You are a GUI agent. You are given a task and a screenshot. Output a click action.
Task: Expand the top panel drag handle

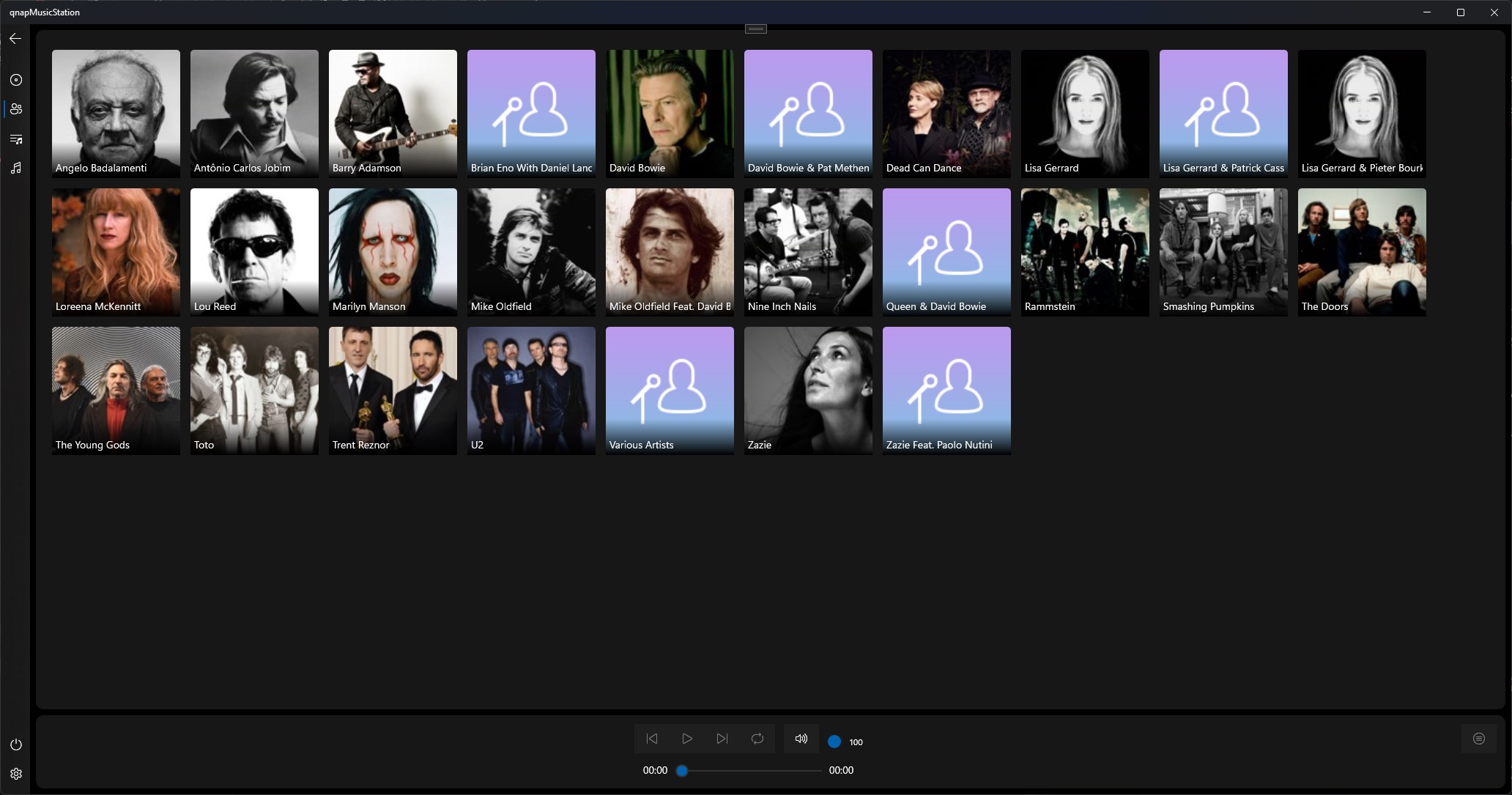pos(756,29)
